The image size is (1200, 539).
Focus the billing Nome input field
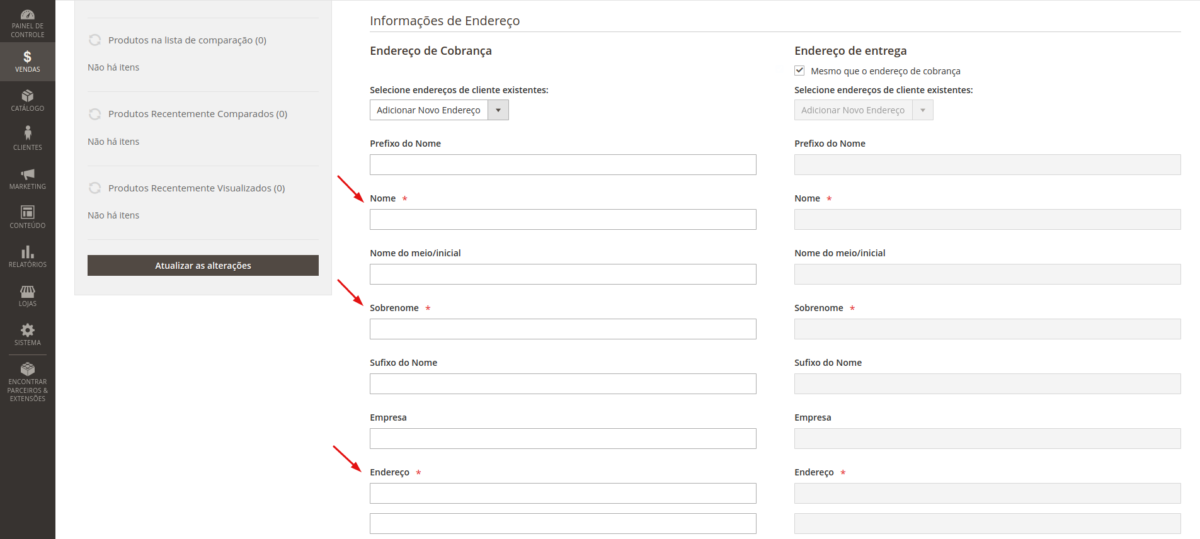click(563, 220)
